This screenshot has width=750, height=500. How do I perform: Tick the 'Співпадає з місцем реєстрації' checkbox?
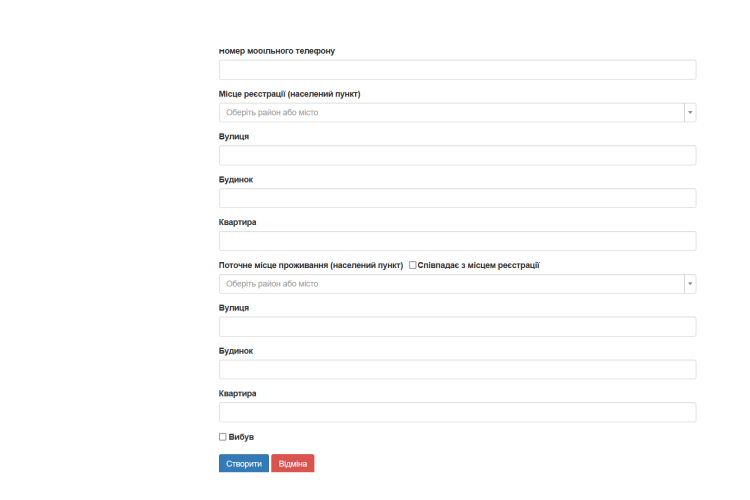coord(412,265)
